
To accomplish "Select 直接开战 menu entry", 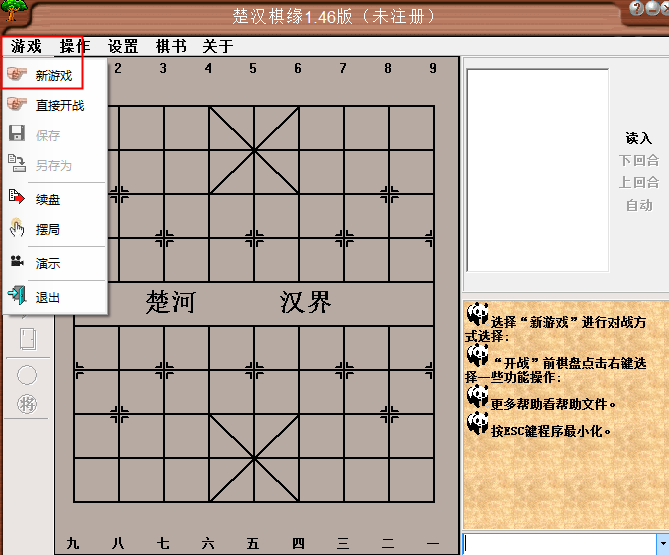I will coord(54,105).
